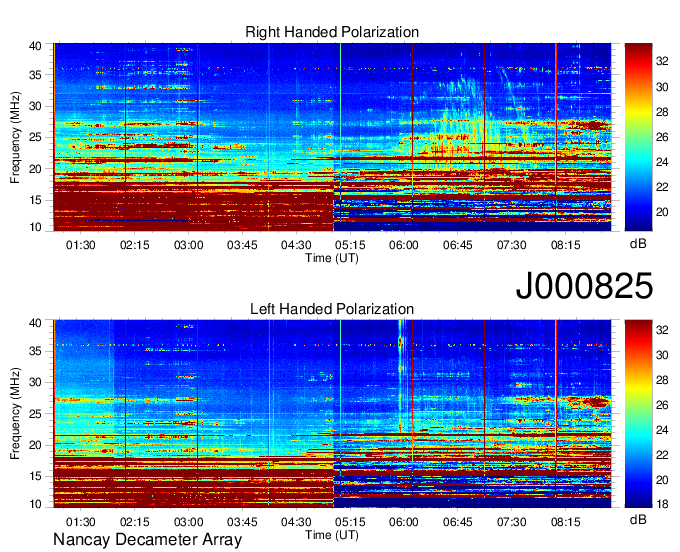Click the 01:30 tick on the upper time axis
The height and width of the screenshot is (552, 680).
click(81, 245)
